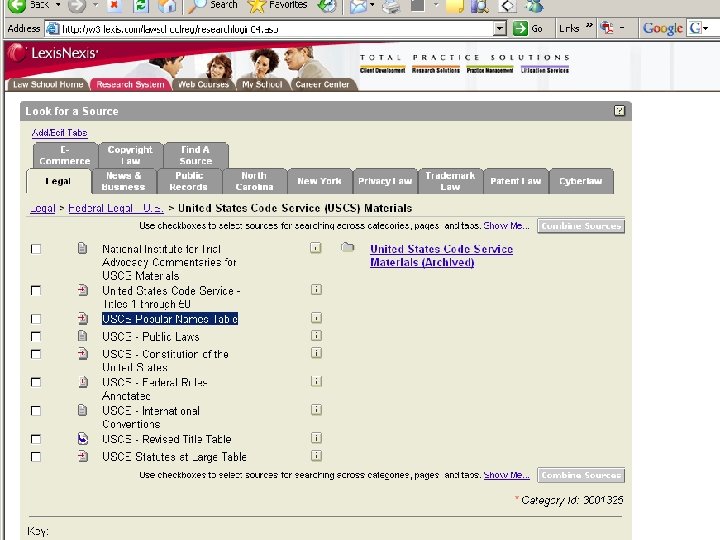Click the browser Forward arrow
The height and width of the screenshot is (540, 720).
78,6
